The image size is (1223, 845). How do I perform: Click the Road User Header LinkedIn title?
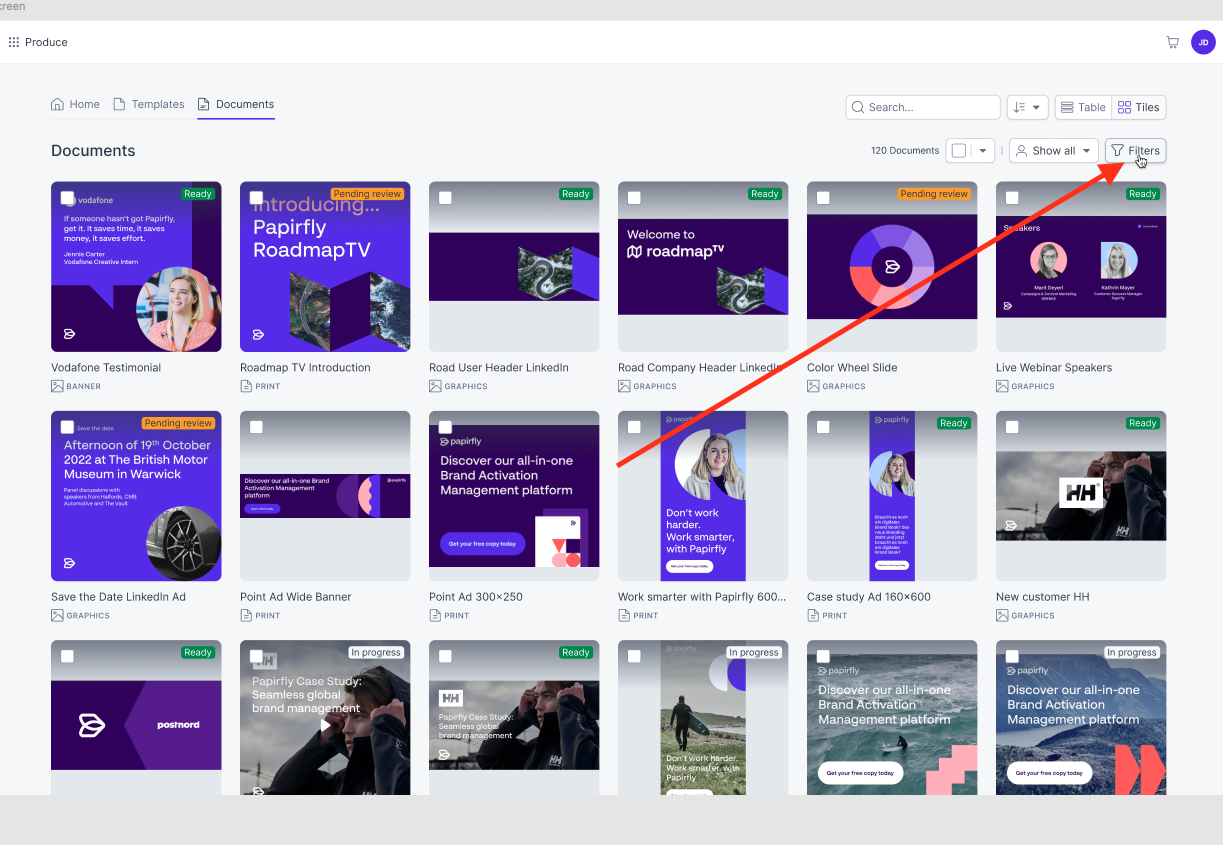tap(499, 368)
